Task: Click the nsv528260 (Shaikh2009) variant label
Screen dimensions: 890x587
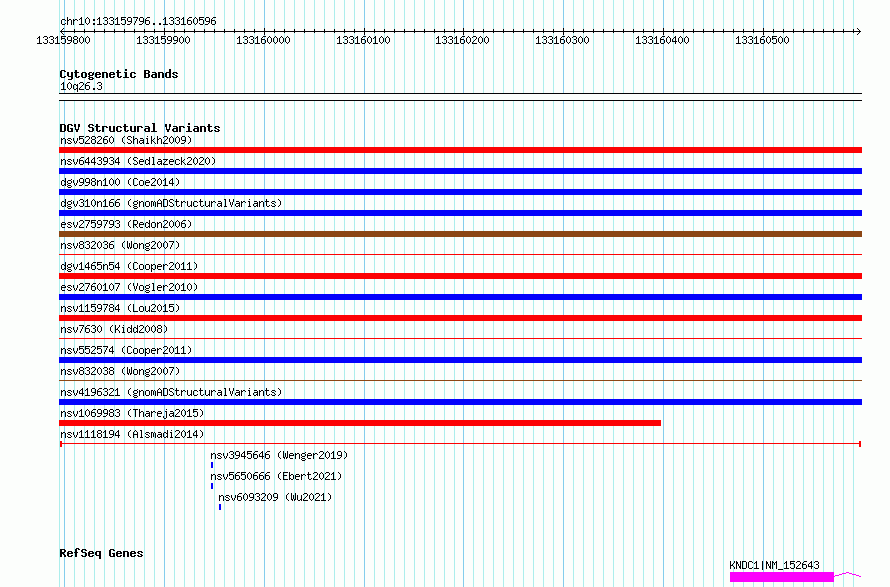Action: 126,140
